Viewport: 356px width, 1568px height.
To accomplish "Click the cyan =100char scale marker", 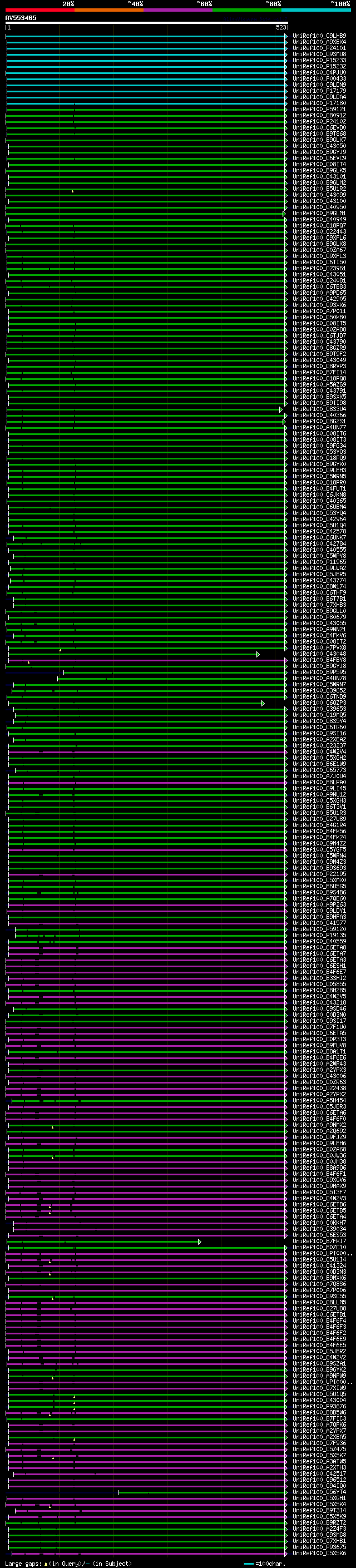I will coord(248,1564).
